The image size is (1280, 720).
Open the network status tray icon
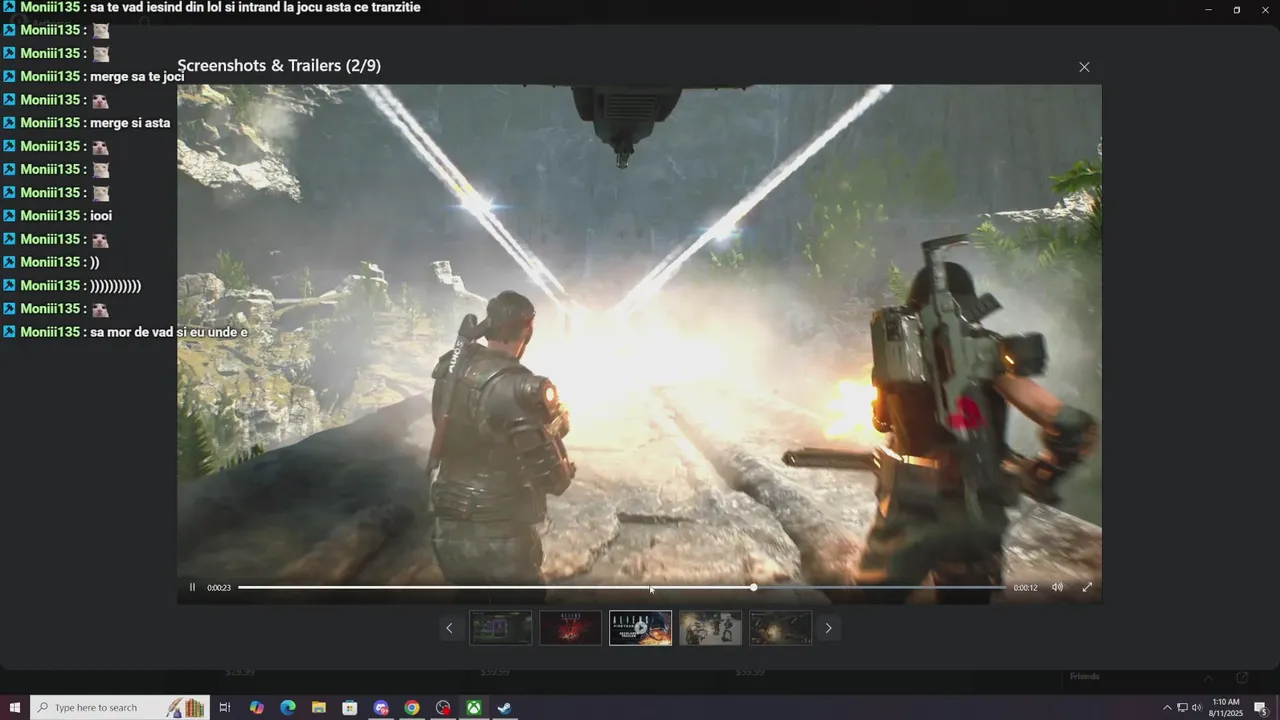[1182, 708]
